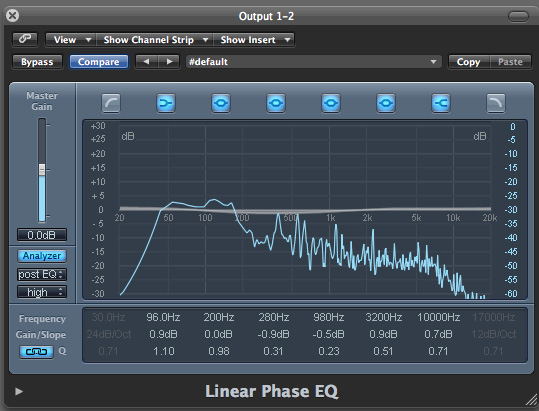Click the 980Hz frequency value
539x411 pixels.
tap(329, 317)
